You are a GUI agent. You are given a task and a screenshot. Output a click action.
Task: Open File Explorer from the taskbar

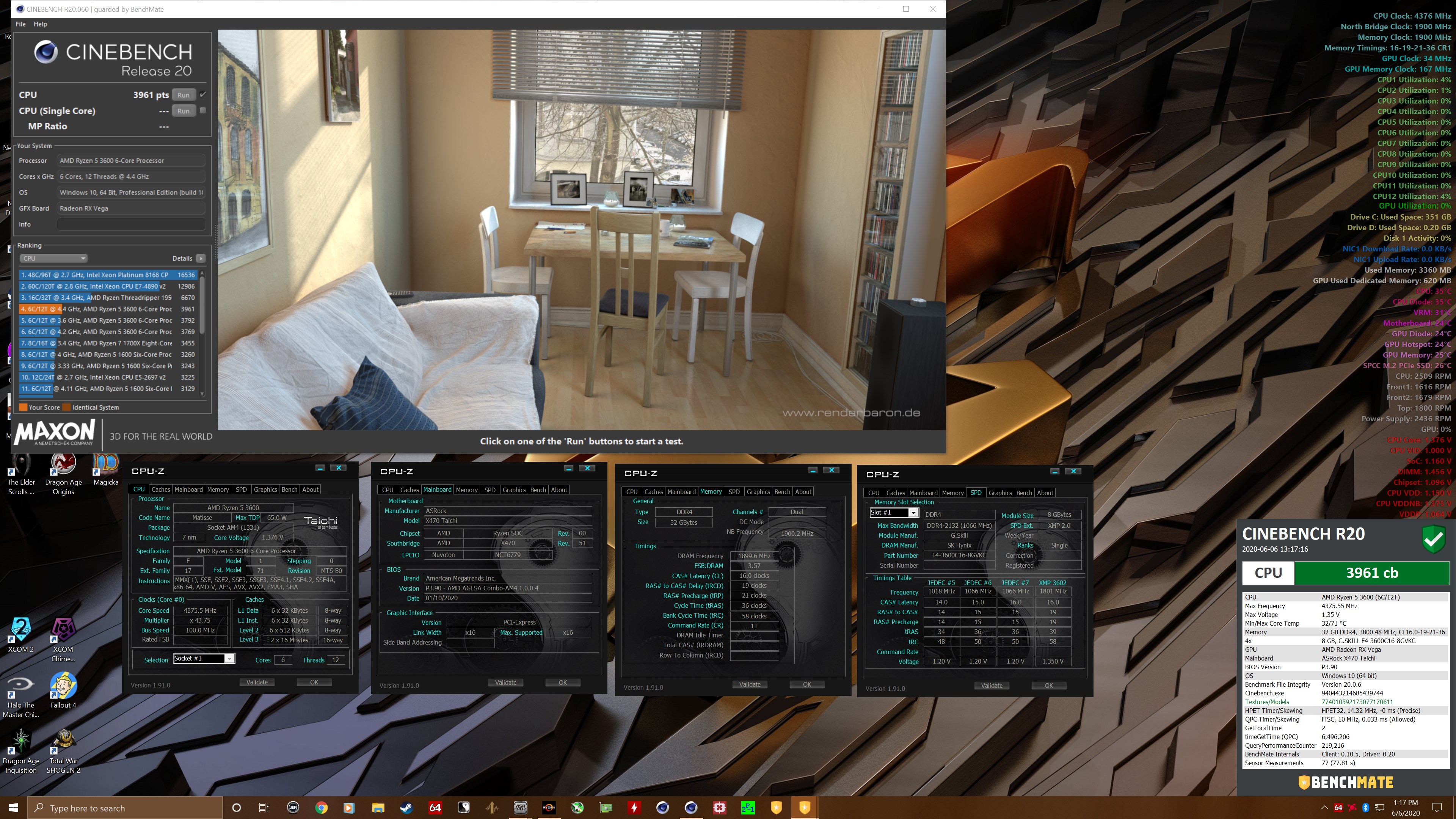[x=378, y=808]
